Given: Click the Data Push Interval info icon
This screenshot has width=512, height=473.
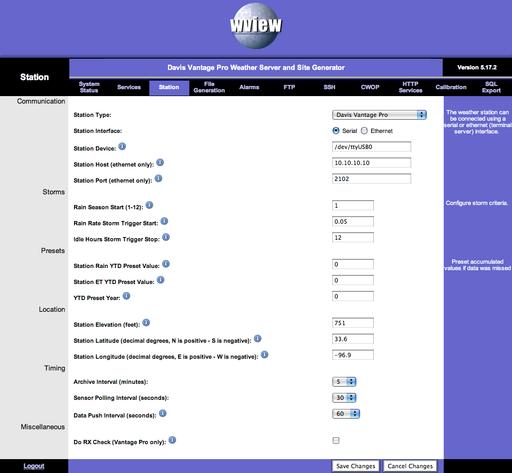Looking at the screenshot, I should (x=162, y=413).
